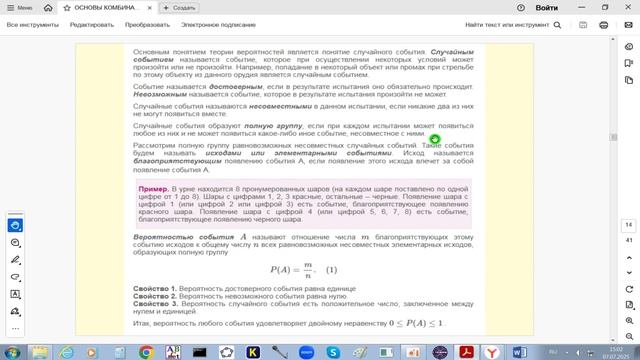Open the bookmarks panel icon

click(629, 63)
